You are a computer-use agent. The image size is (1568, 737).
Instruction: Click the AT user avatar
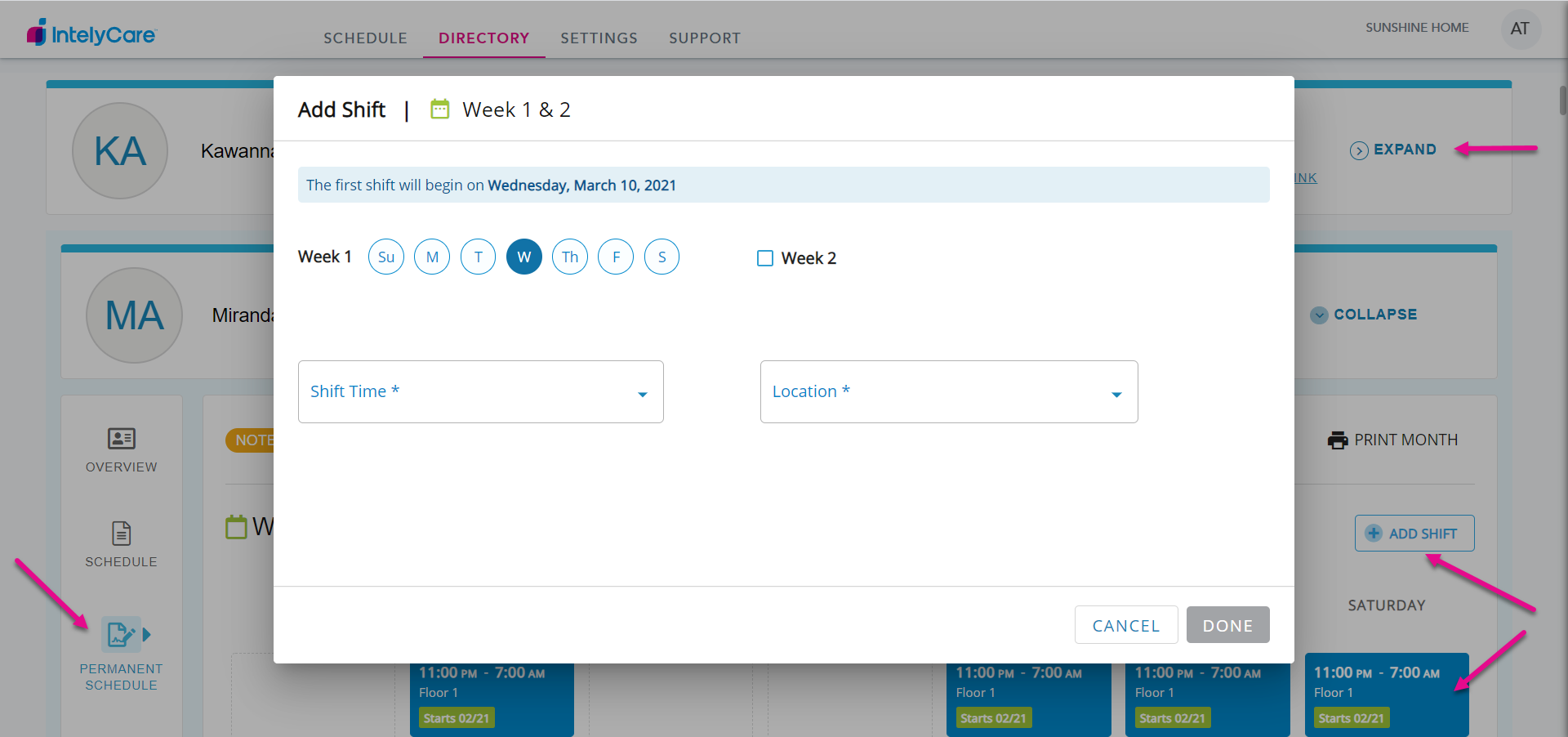click(1519, 29)
